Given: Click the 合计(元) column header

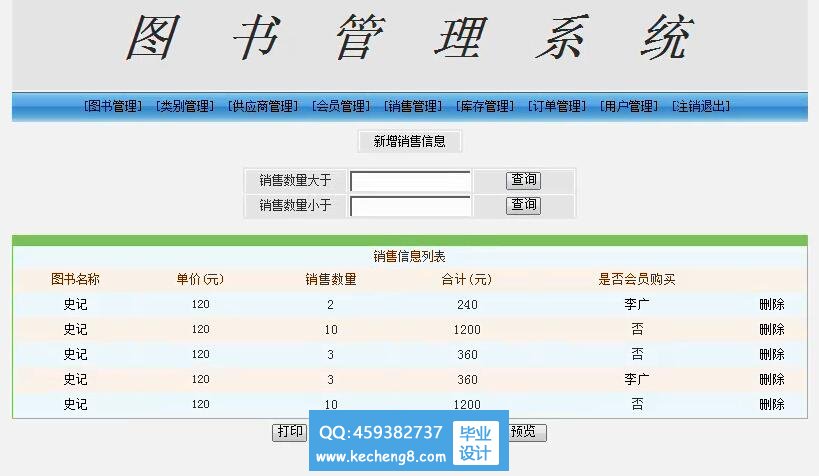Looking at the screenshot, I should click(466, 280).
